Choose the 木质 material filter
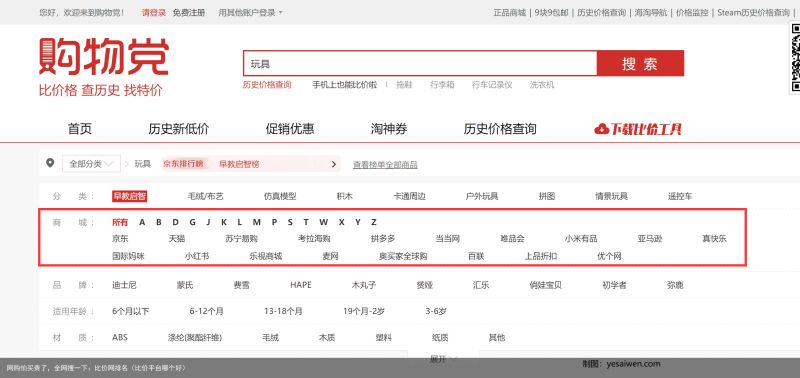 point(327,337)
